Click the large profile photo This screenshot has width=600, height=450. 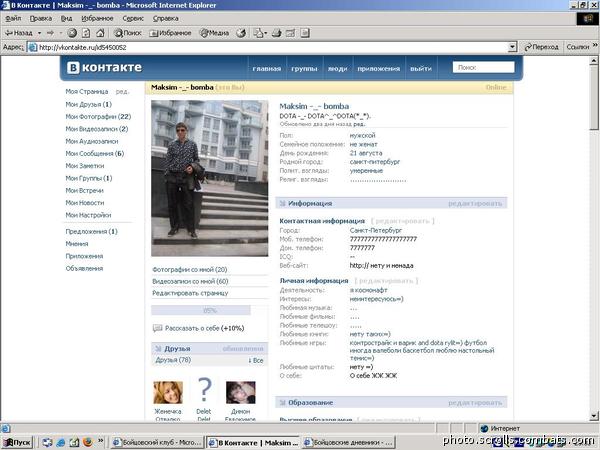pos(210,178)
